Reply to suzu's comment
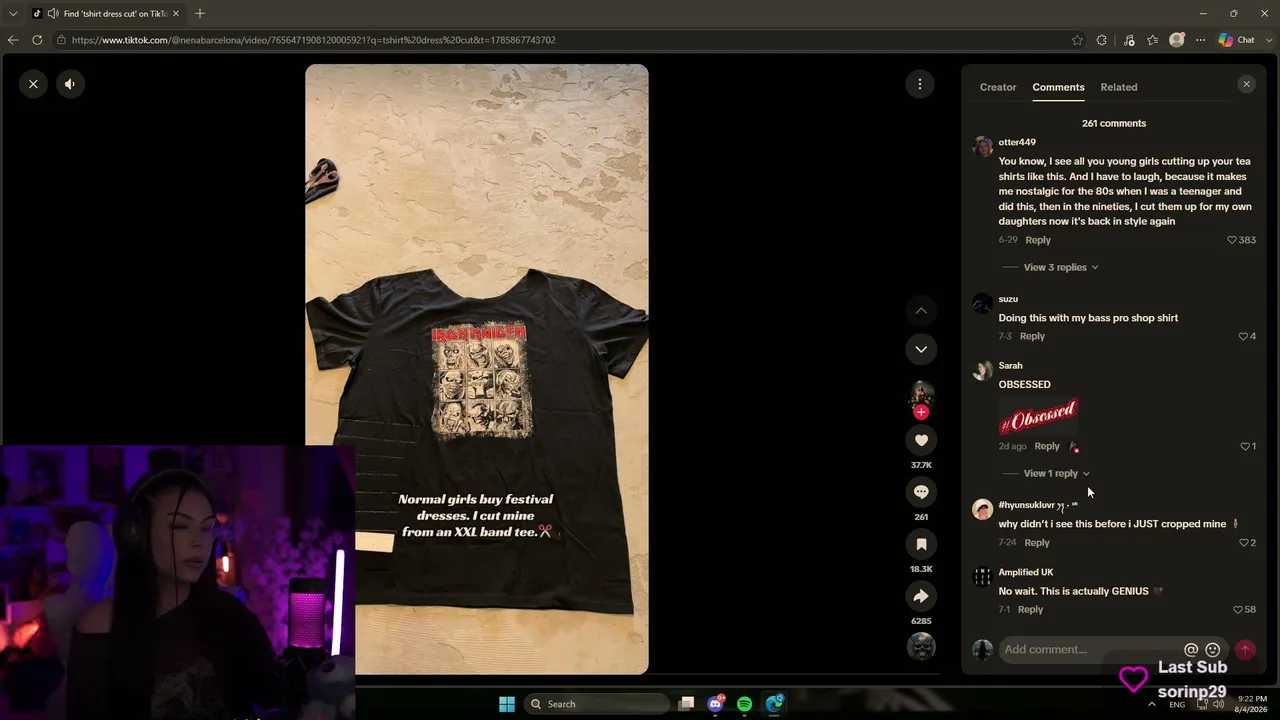Viewport: 1280px width, 720px height. click(x=1032, y=336)
